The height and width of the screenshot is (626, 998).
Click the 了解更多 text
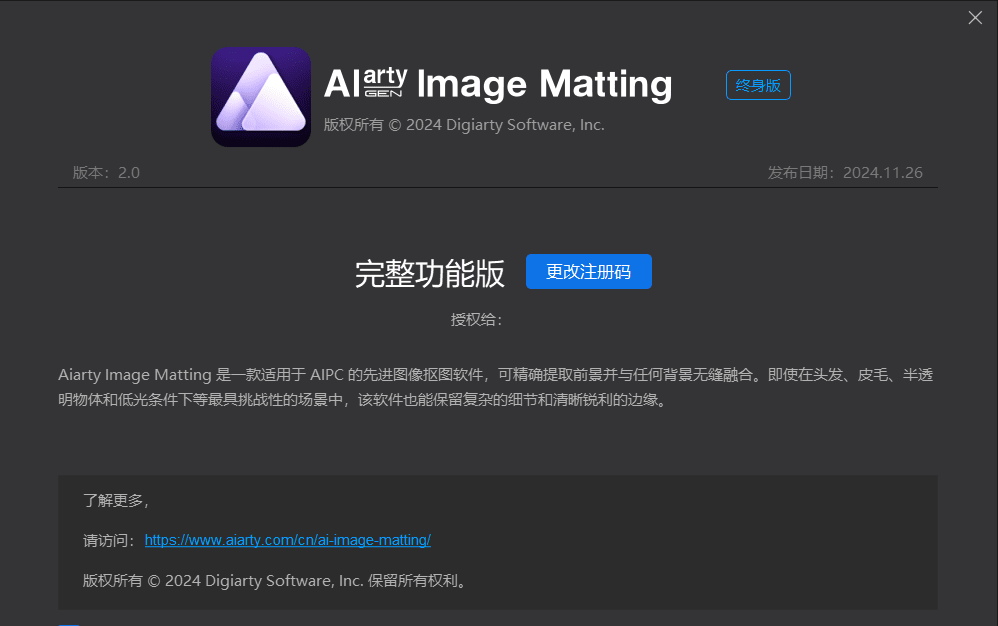[x=115, y=500]
